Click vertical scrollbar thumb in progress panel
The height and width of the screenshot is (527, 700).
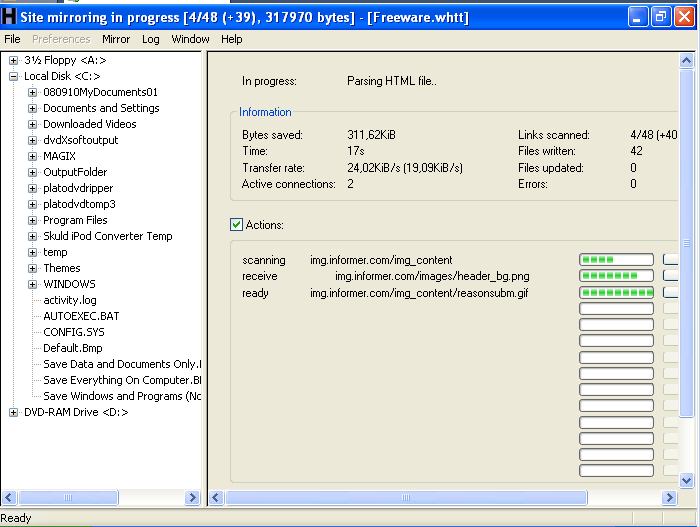pos(686,243)
